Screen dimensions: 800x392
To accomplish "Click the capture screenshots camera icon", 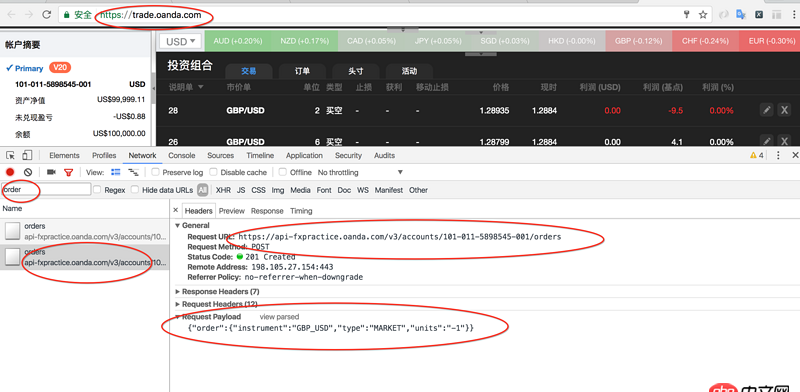I will point(51,172).
